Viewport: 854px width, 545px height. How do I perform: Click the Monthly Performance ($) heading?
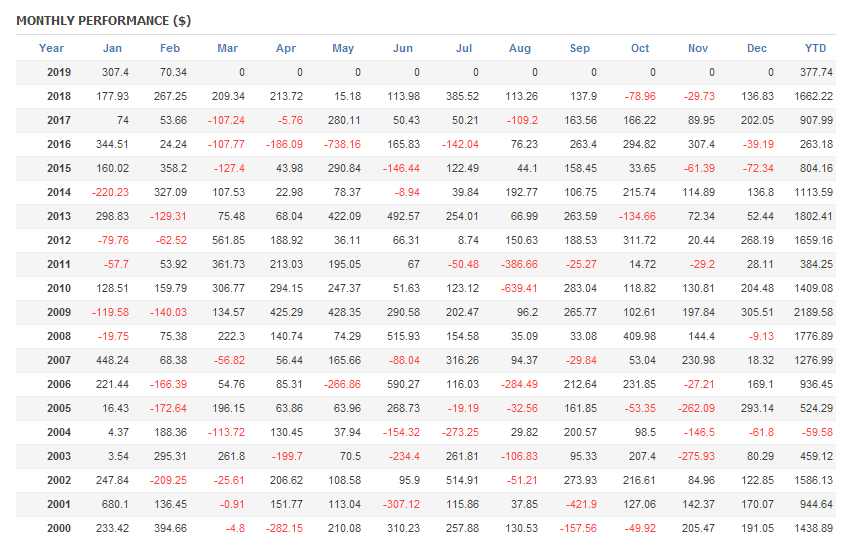104,20
